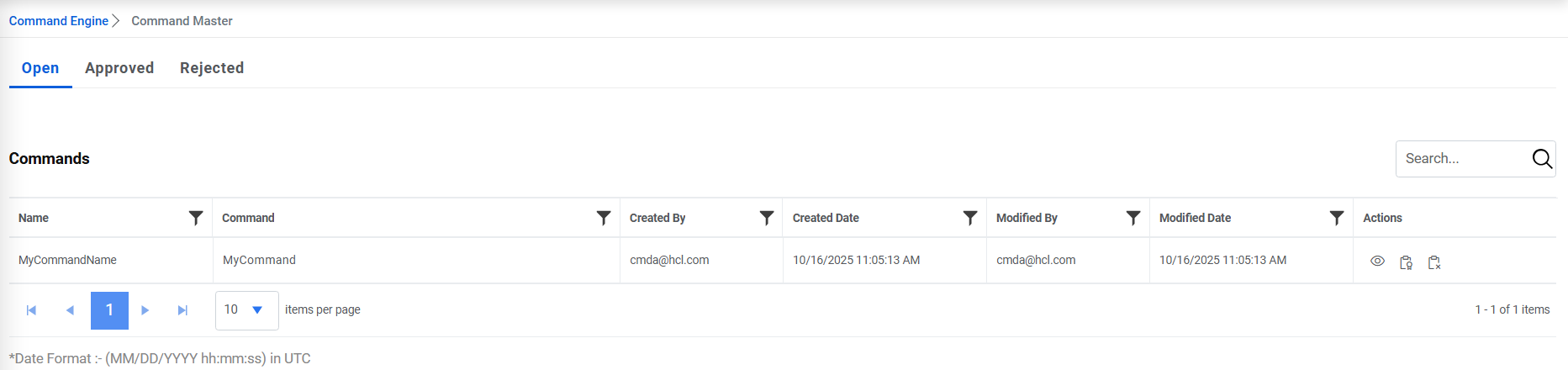
Task: Open filter for Modified Date column
Action: coord(1337,218)
